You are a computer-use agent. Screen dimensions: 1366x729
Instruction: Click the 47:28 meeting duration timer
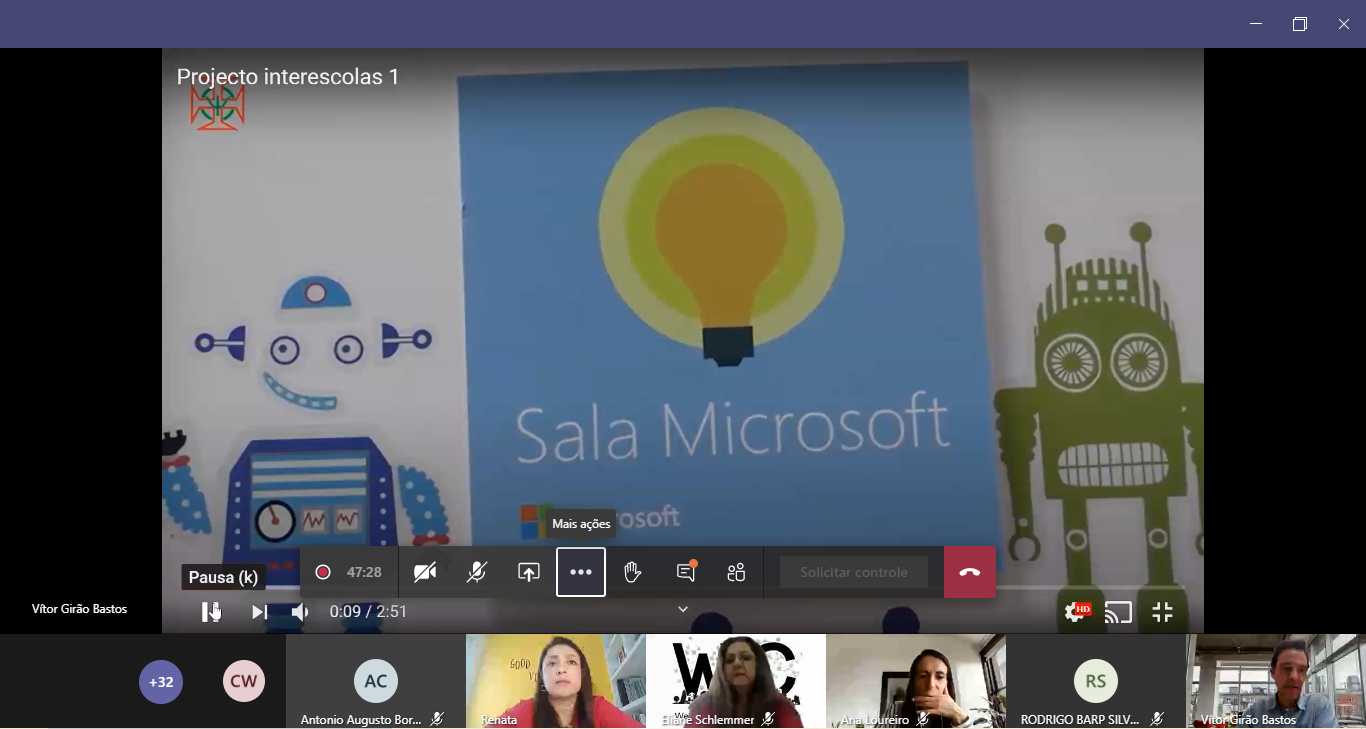[365, 572]
